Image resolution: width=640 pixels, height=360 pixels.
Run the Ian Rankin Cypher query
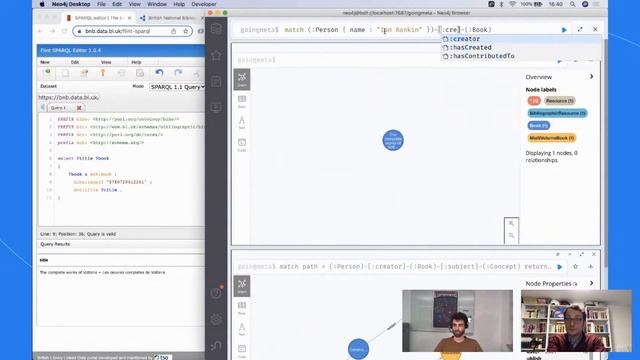coord(564,29)
